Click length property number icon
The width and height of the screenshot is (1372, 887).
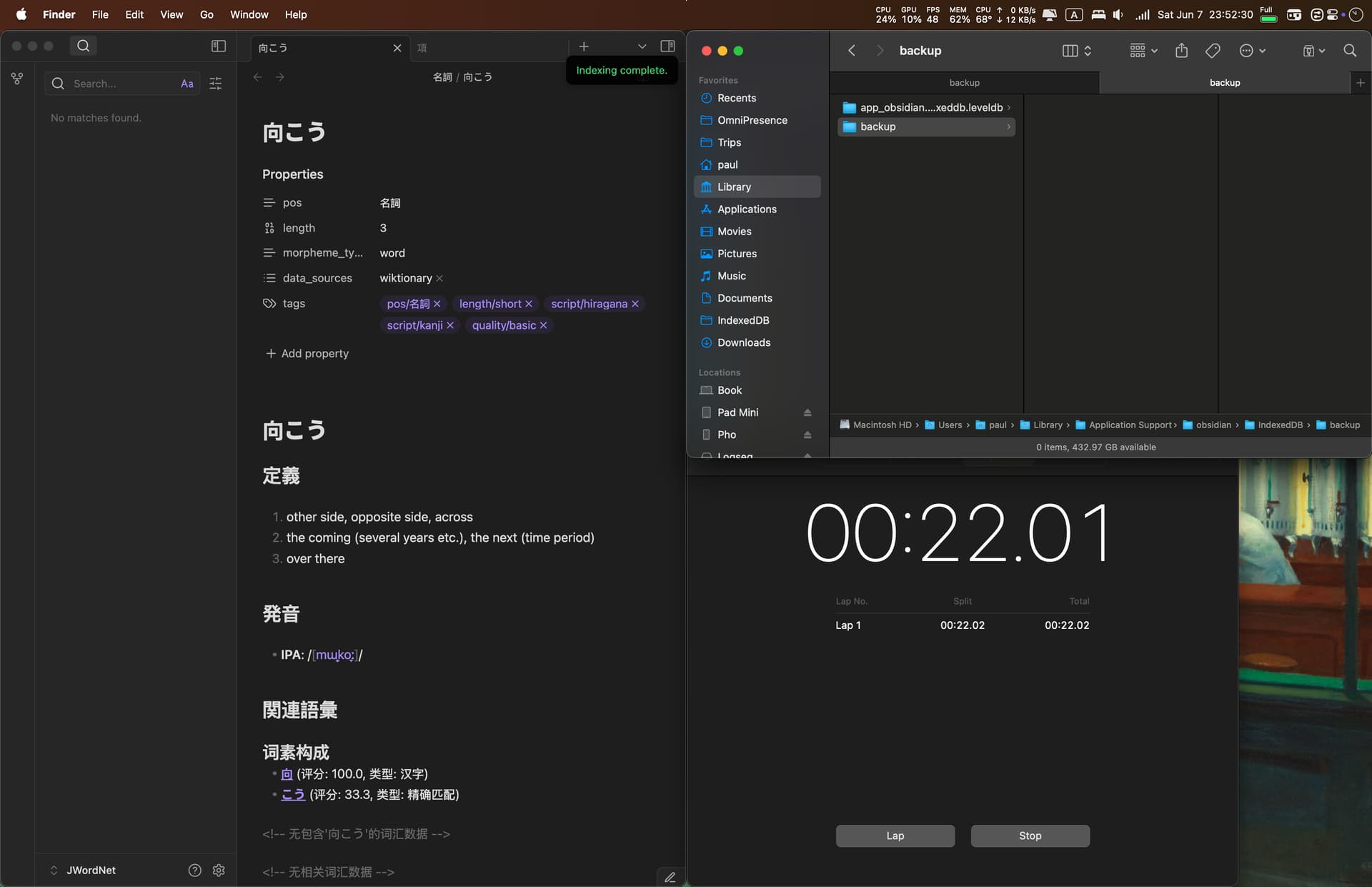click(x=269, y=228)
